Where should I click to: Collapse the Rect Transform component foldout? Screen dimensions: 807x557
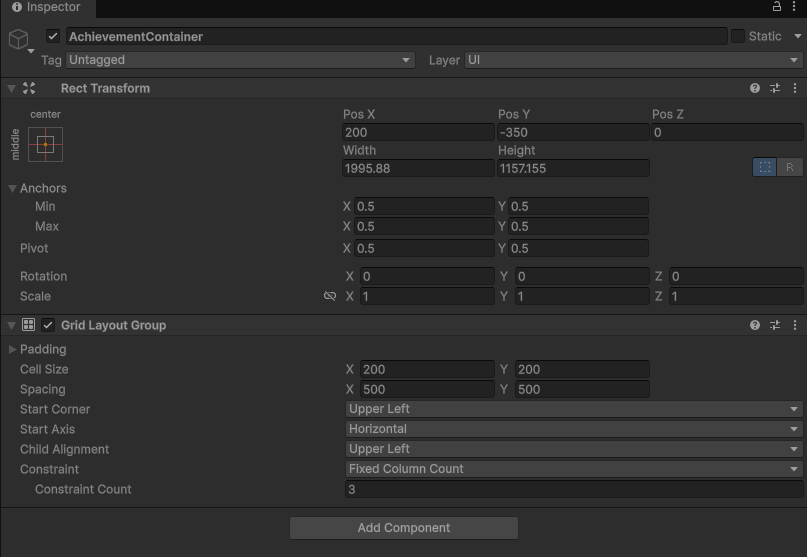(11, 89)
